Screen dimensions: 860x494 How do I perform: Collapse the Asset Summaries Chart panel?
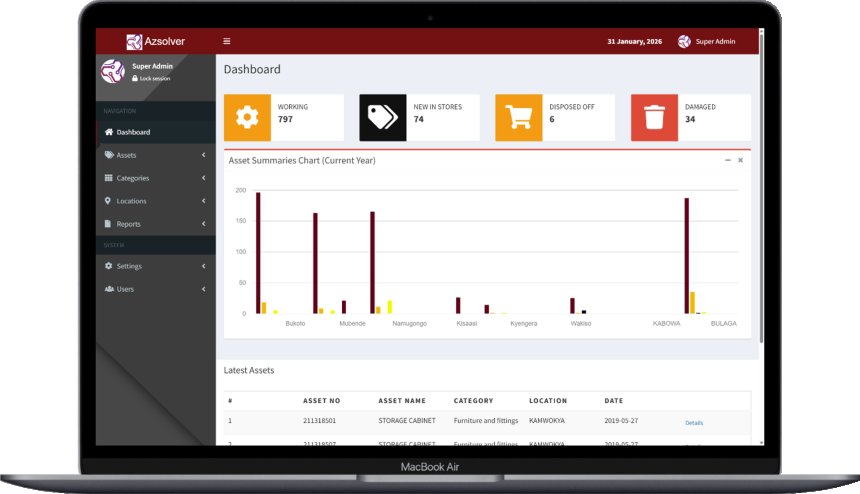[728, 160]
